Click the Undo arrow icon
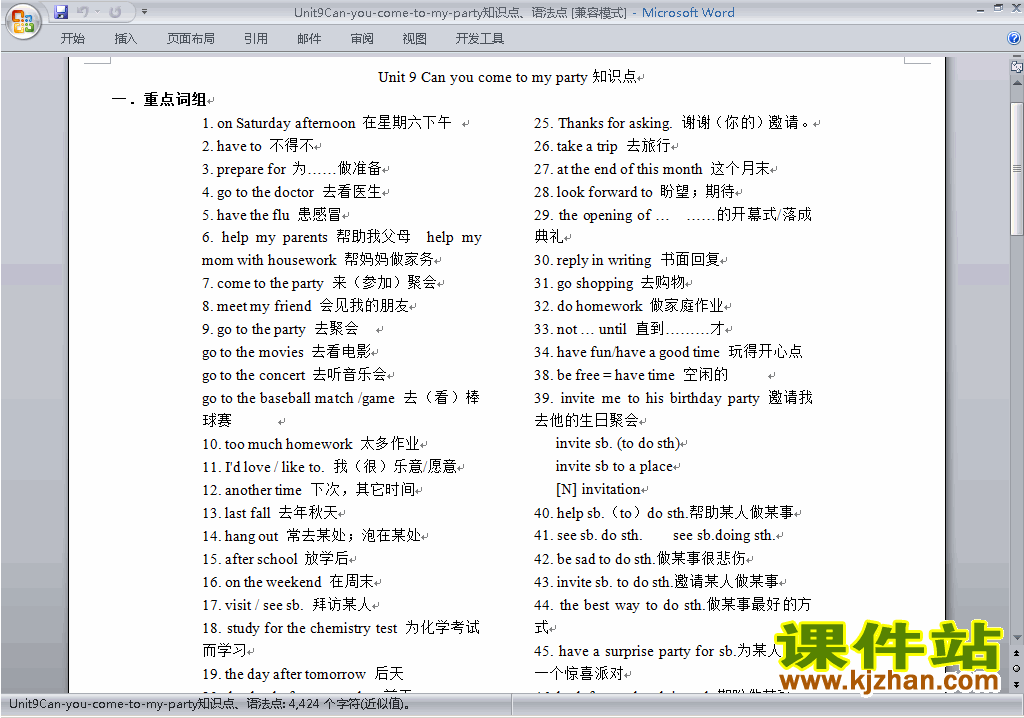This screenshot has width=1024, height=718. (x=82, y=12)
